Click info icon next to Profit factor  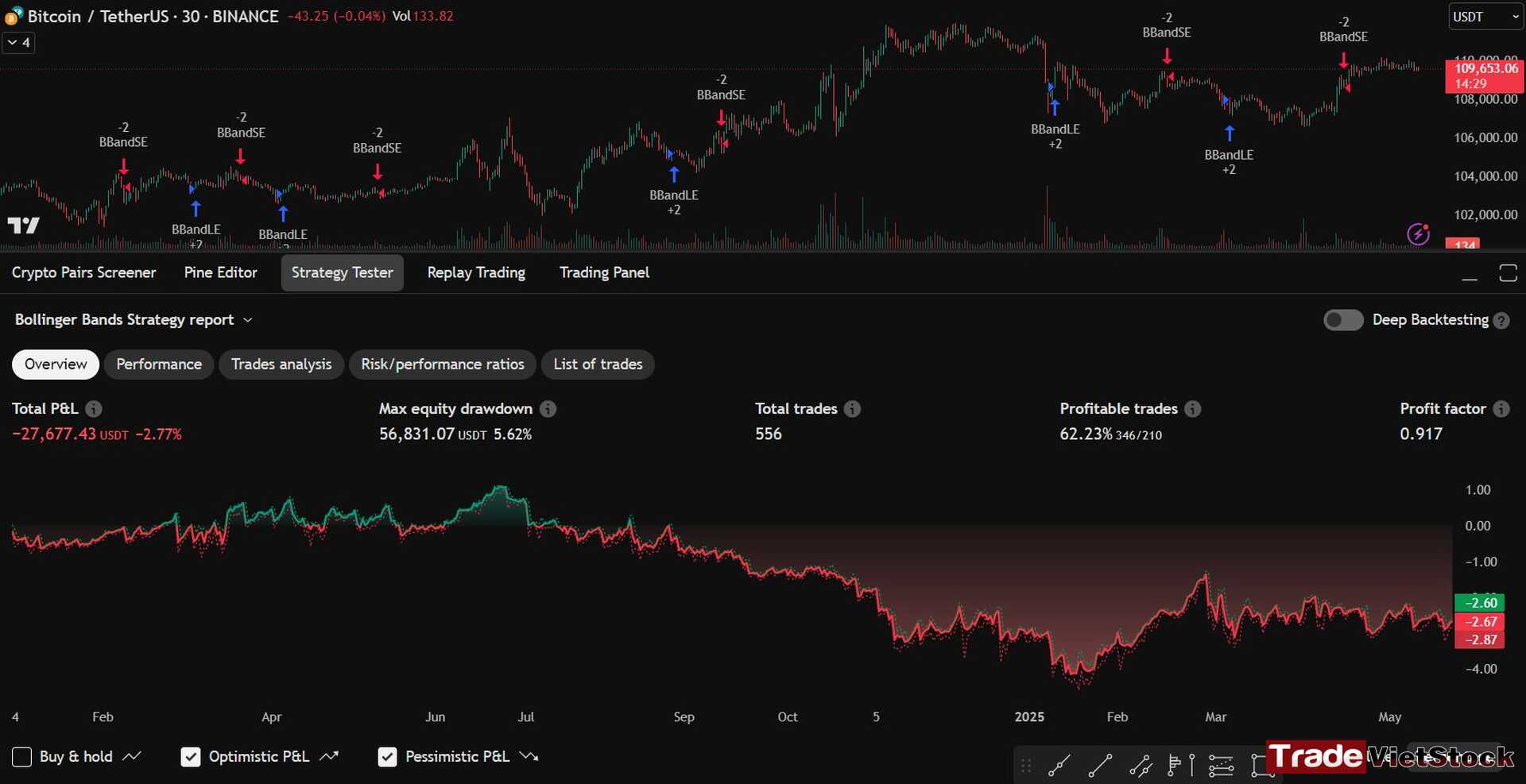pos(1501,409)
